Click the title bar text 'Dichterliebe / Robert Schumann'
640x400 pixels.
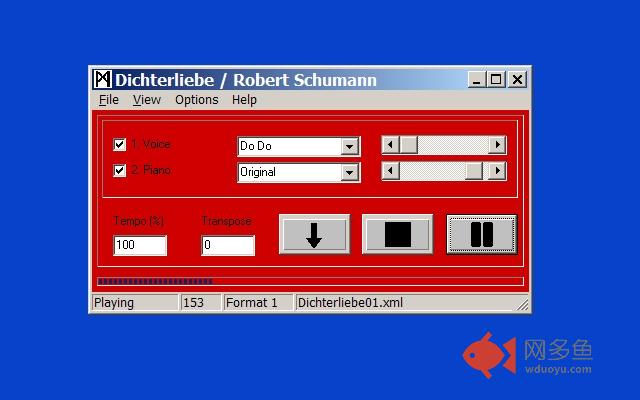[x=246, y=80]
